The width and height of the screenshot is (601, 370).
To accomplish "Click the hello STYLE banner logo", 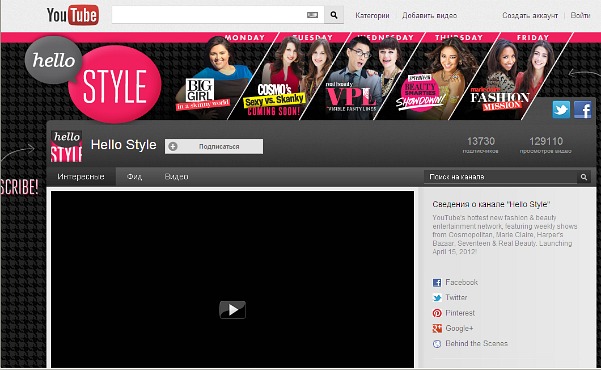I will (93, 79).
